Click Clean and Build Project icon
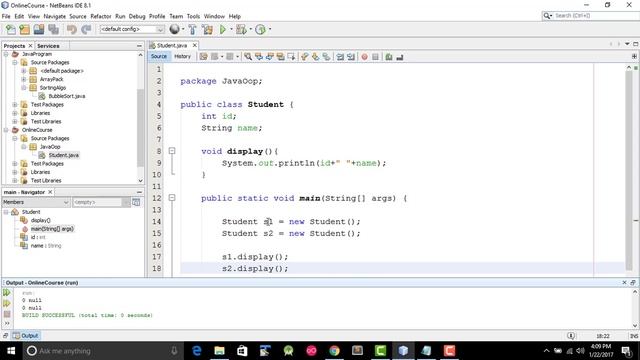Image resolution: width=640 pixels, height=360 pixels. tap(207, 29)
